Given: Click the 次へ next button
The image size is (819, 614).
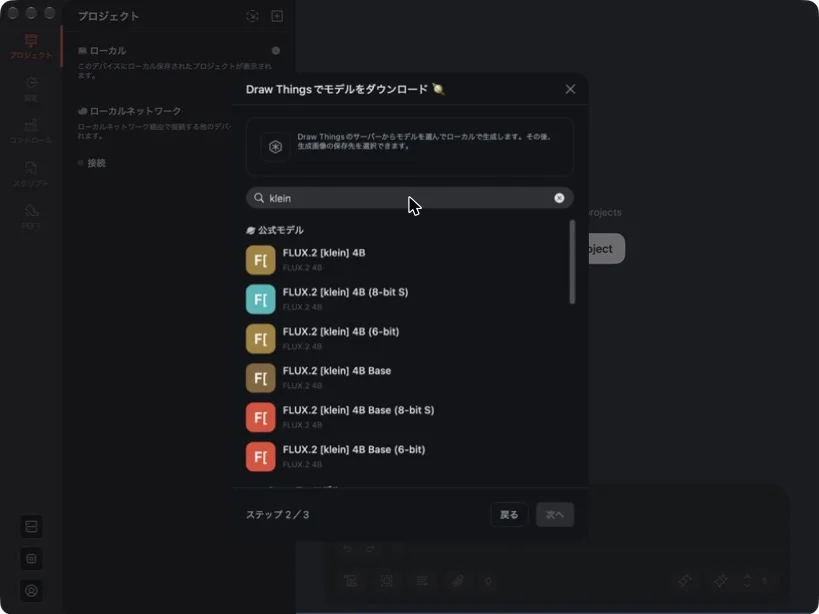Looking at the screenshot, I should pyautogui.click(x=555, y=515).
